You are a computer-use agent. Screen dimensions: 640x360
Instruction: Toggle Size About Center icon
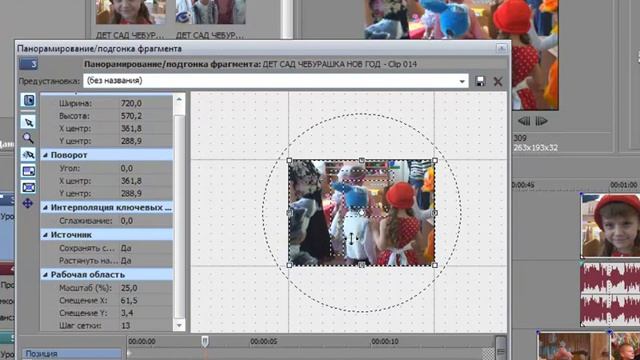(28, 187)
